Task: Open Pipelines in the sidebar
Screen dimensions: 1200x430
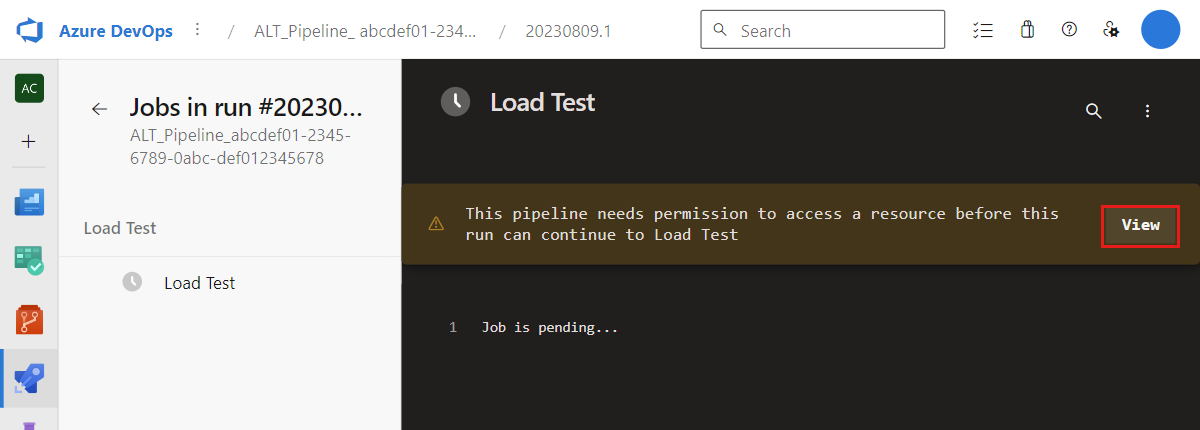Action: [29, 378]
